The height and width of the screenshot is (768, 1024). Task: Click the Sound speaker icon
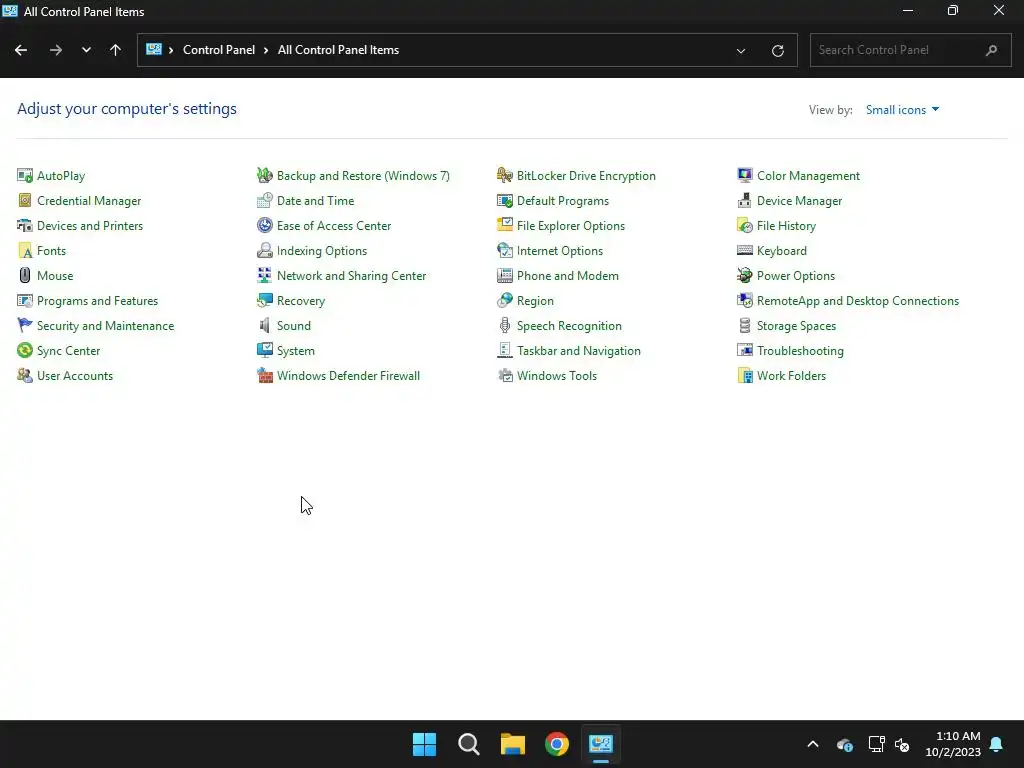[264, 326]
